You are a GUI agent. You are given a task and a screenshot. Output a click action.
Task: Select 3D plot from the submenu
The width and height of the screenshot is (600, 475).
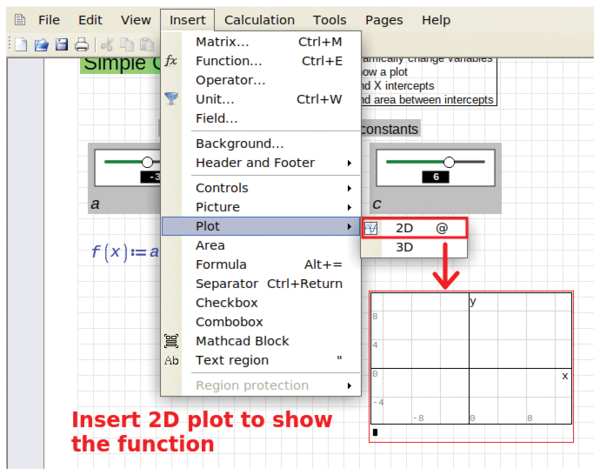[405, 247]
